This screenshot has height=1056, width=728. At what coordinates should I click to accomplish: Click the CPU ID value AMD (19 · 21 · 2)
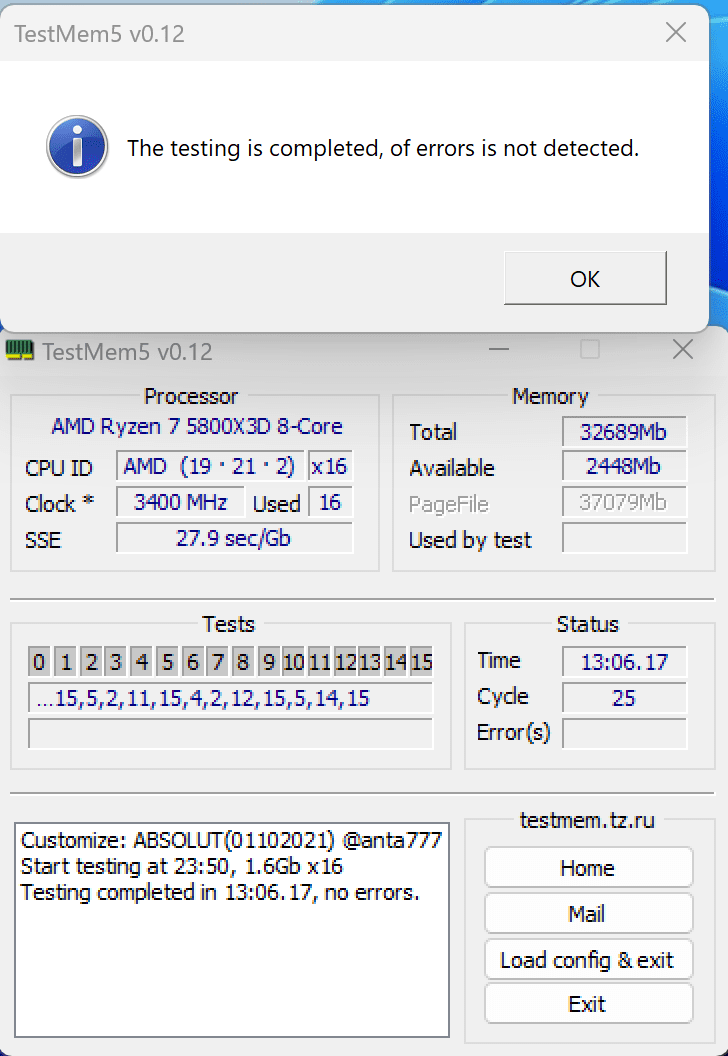pos(210,466)
